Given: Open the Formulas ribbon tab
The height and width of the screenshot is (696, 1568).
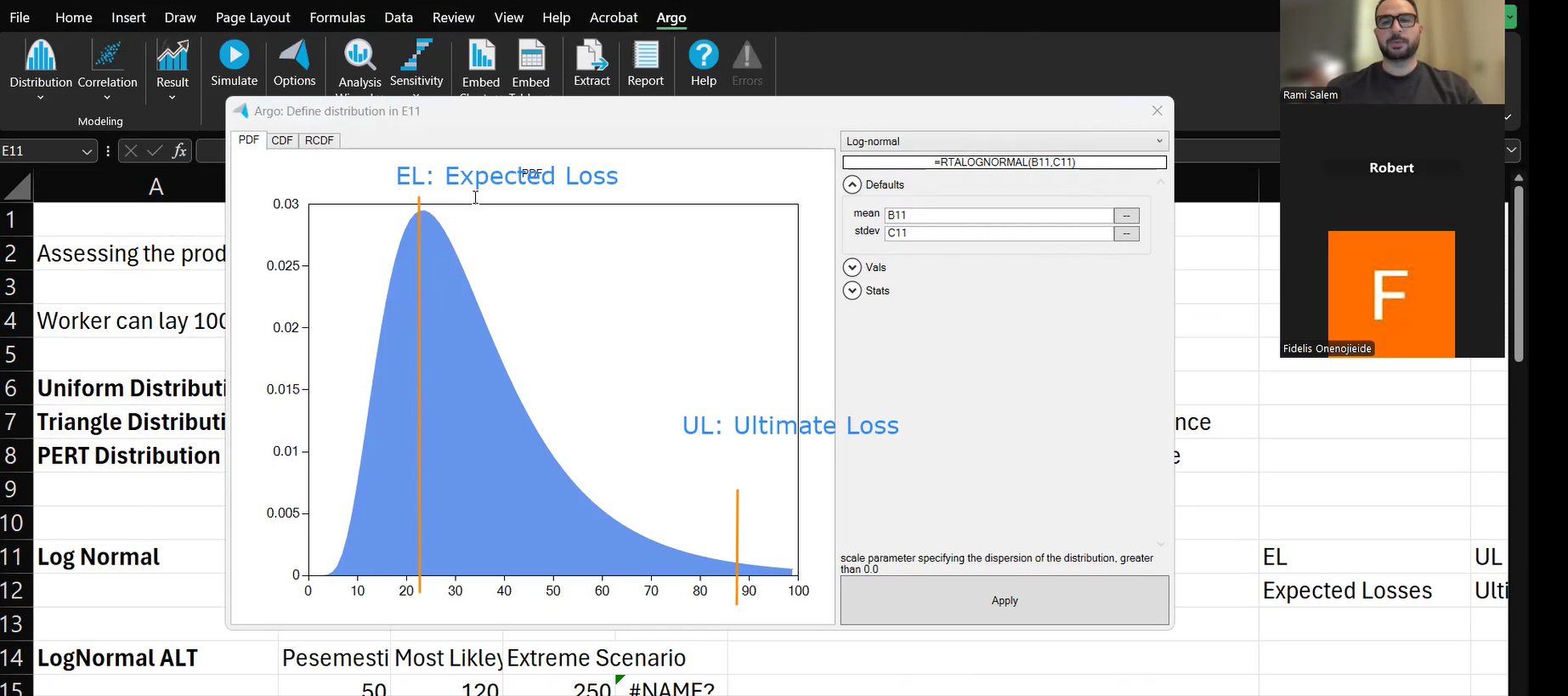Looking at the screenshot, I should [337, 18].
